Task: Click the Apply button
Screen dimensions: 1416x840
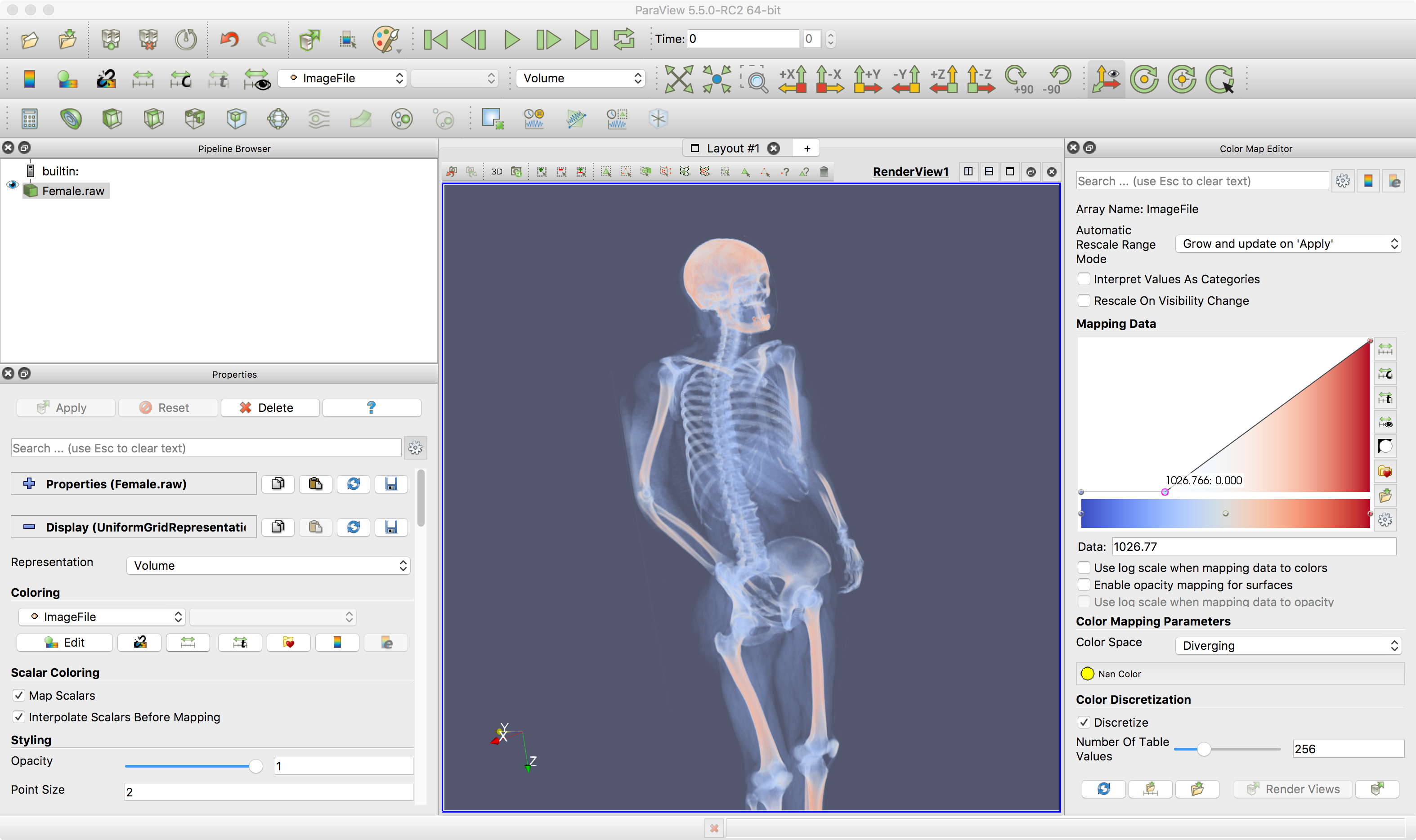Action: click(66, 407)
